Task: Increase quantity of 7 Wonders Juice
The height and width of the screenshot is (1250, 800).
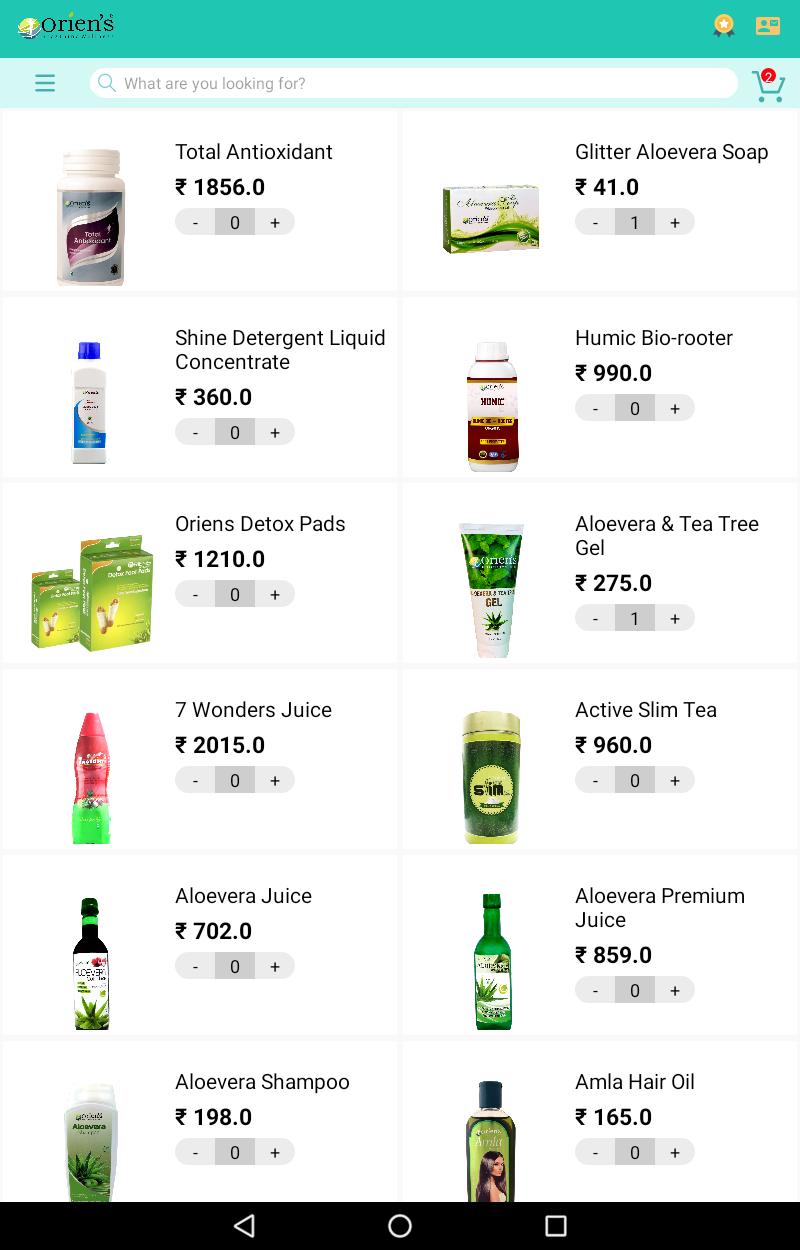Action: coord(275,780)
